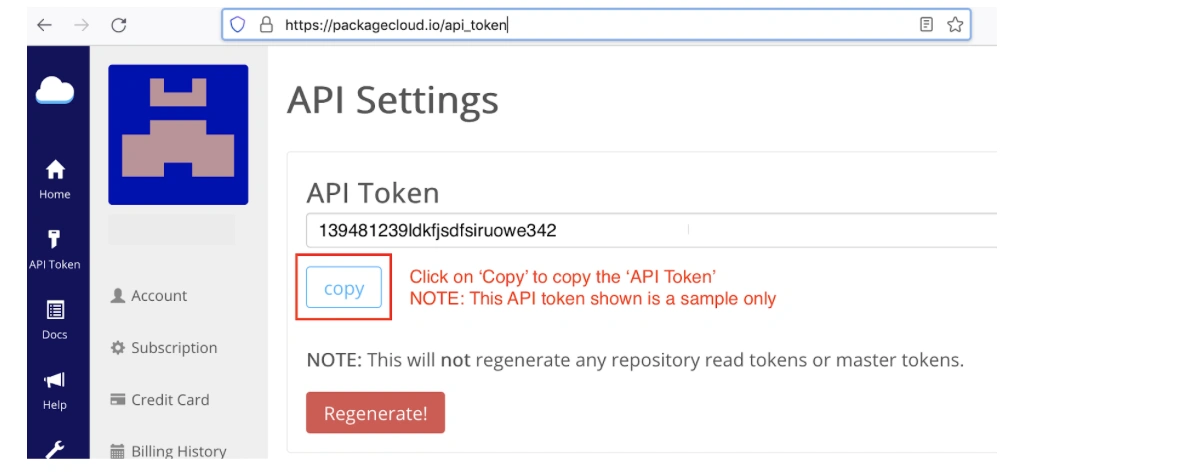Open Billing History
The width and height of the screenshot is (1182, 472).
[x=168, y=451]
